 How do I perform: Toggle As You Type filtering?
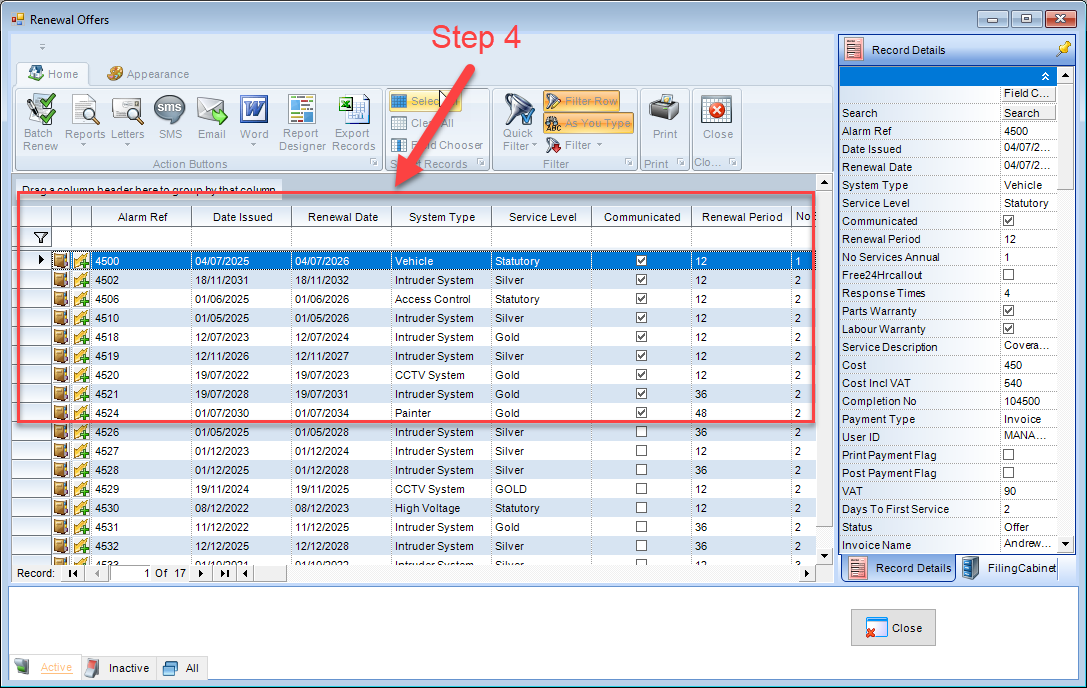pos(588,123)
